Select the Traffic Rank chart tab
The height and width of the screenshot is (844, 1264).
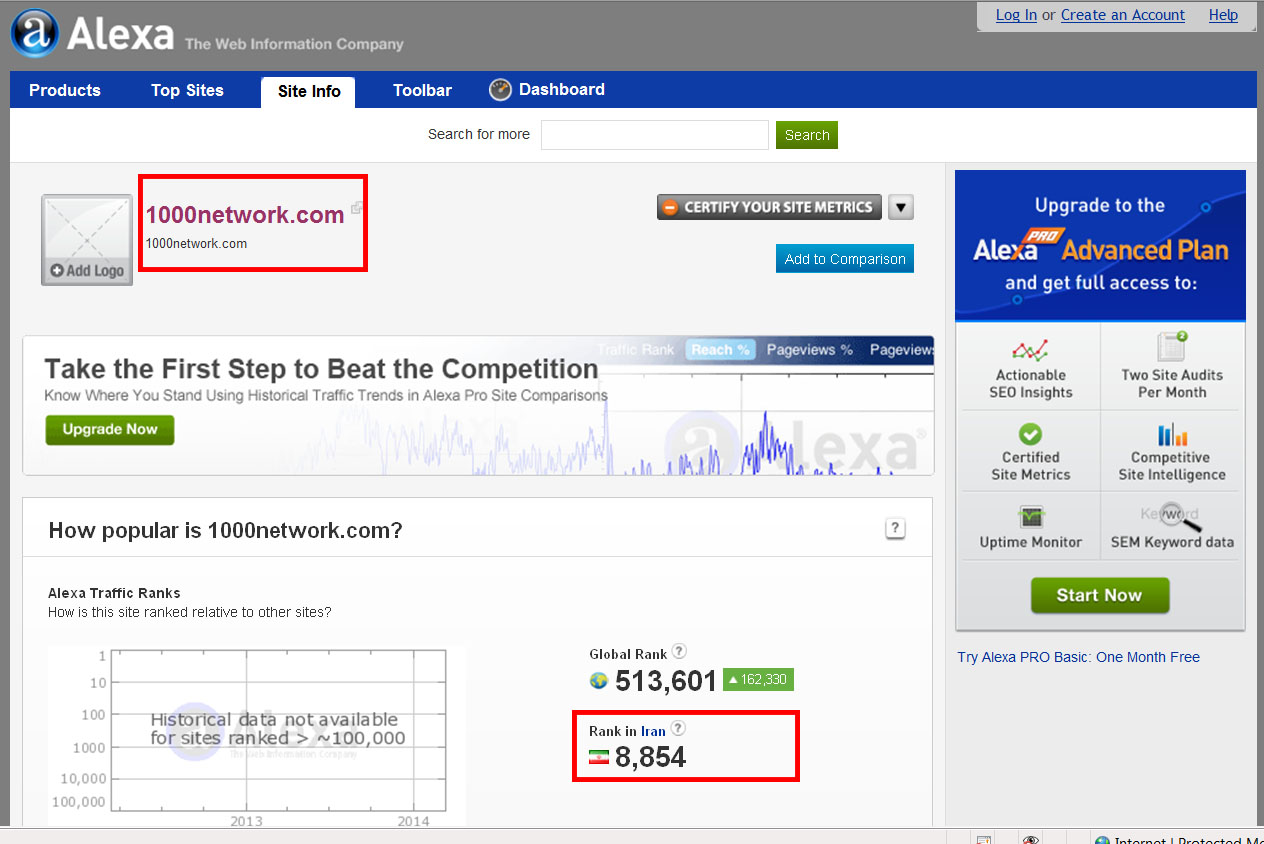click(638, 349)
